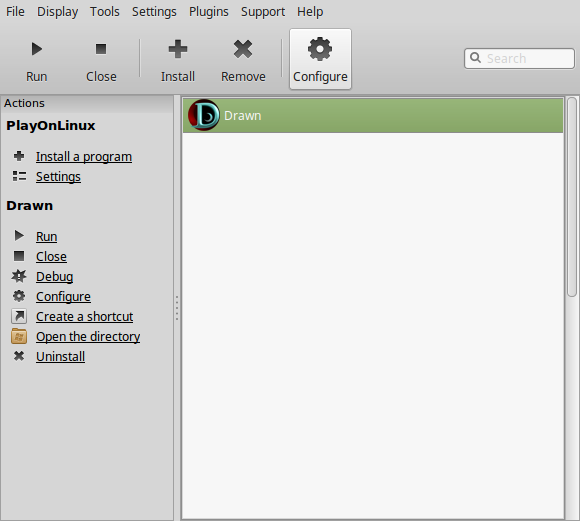
Task: Open the File menu
Action: tap(15, 11)
